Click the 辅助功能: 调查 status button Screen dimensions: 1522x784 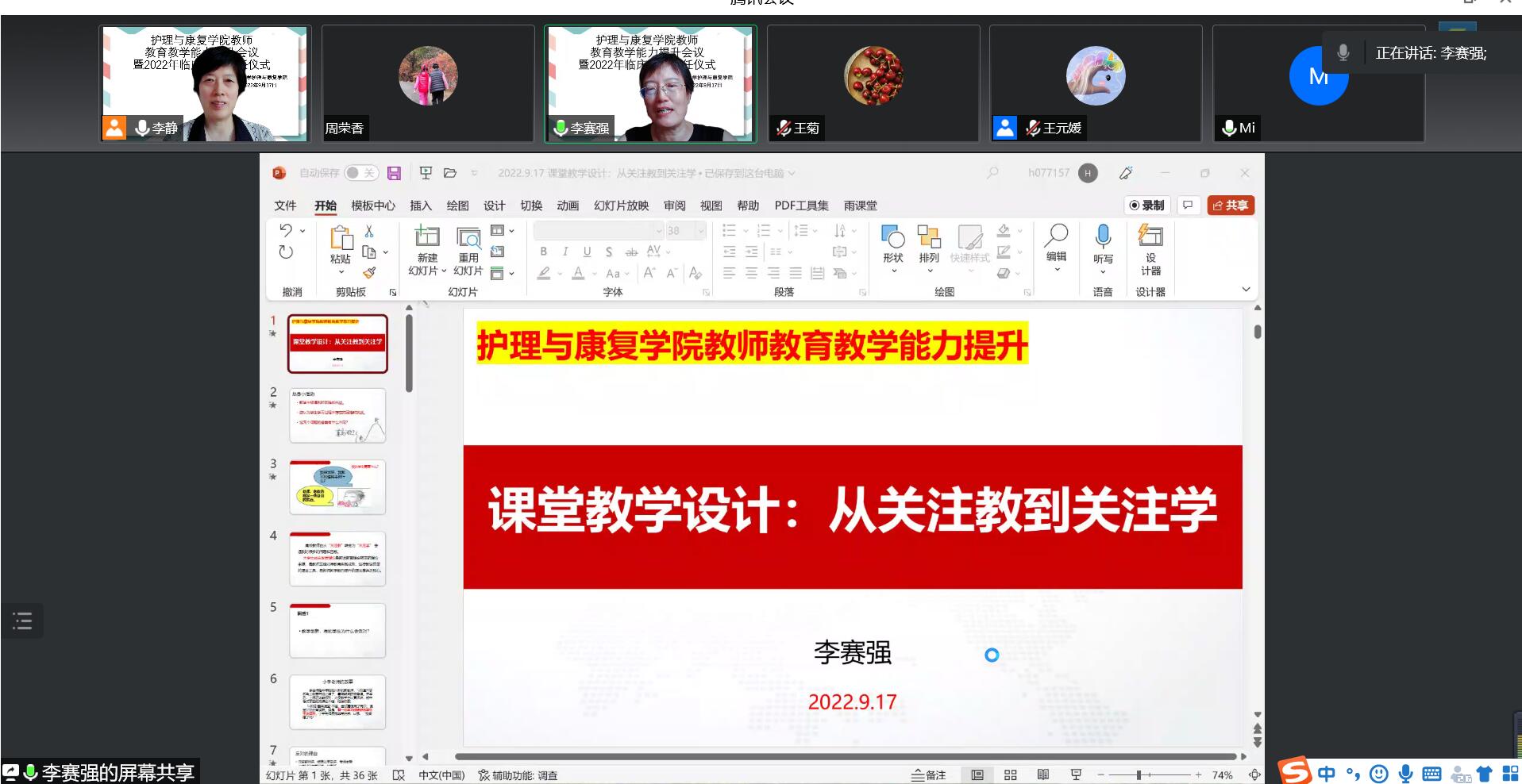coord(518,775)
